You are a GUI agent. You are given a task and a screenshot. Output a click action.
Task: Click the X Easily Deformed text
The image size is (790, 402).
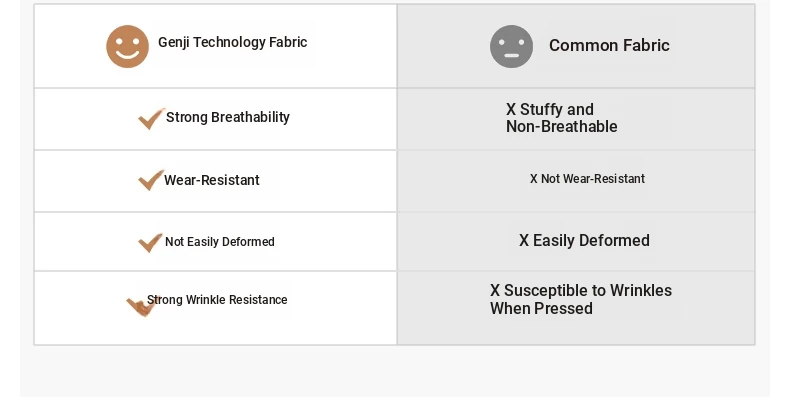[584, 241]
